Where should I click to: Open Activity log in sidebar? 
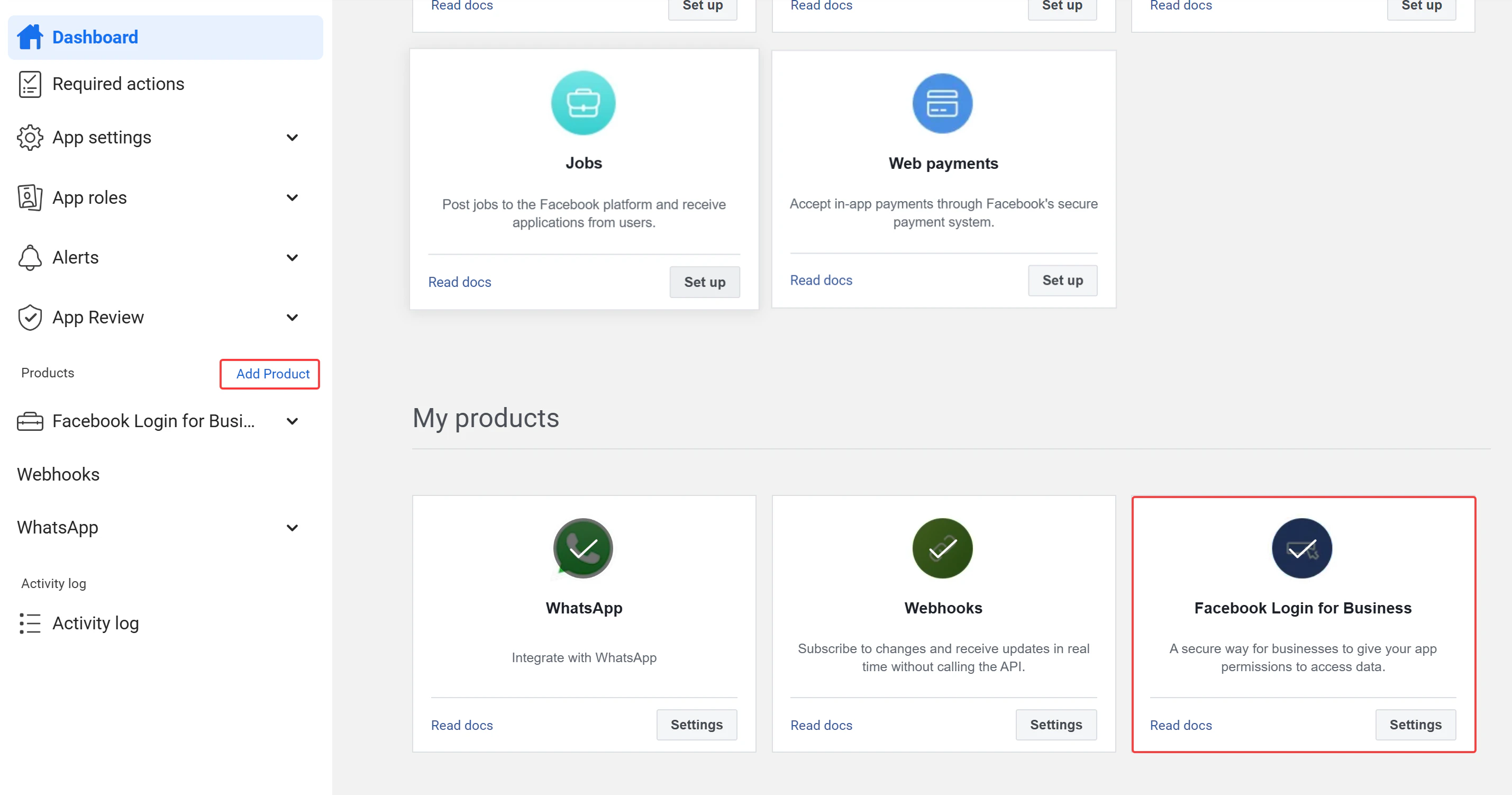(96, 623)
